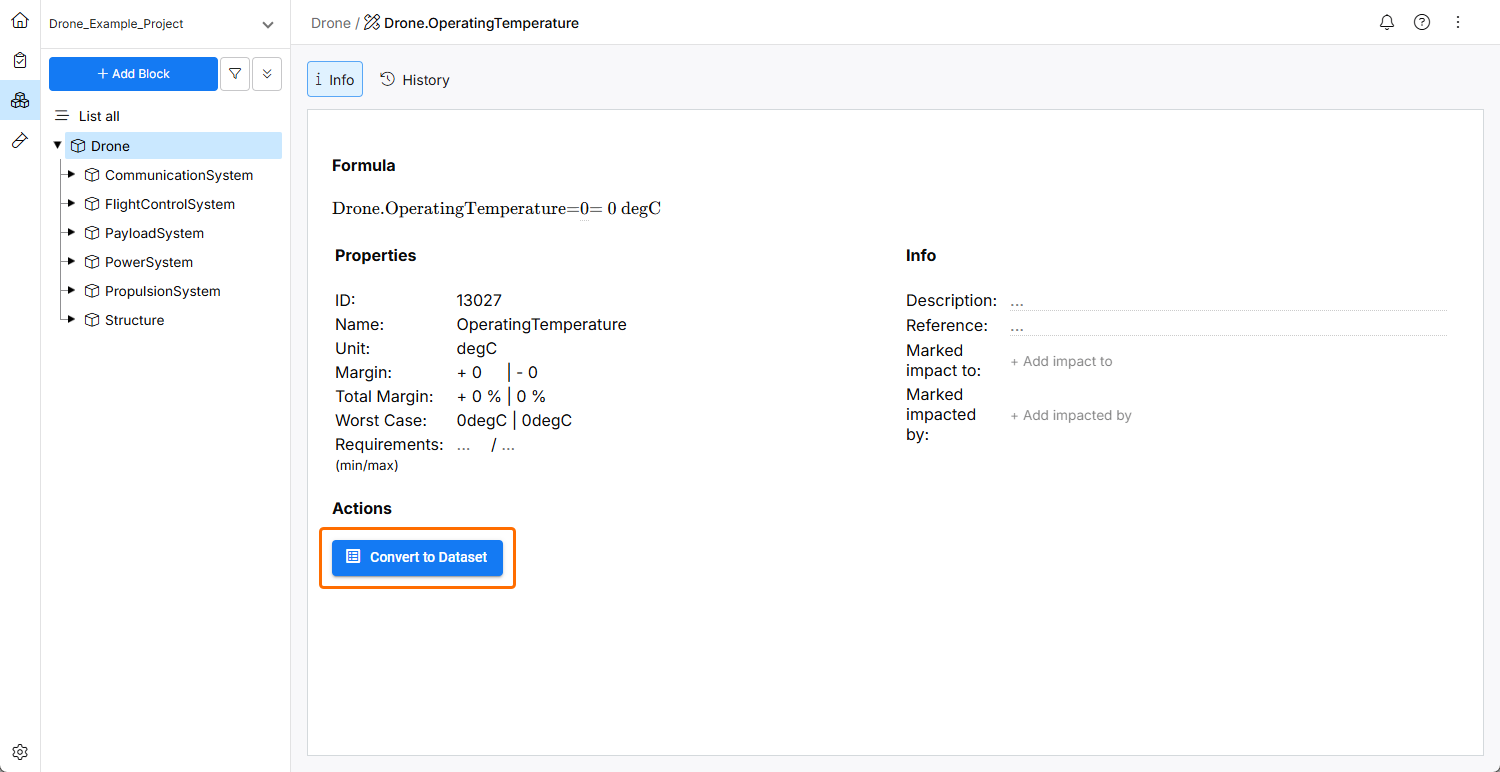1500x772 pixels.
Task: Open settings gear at bottom left
Action: pos(20,752)
